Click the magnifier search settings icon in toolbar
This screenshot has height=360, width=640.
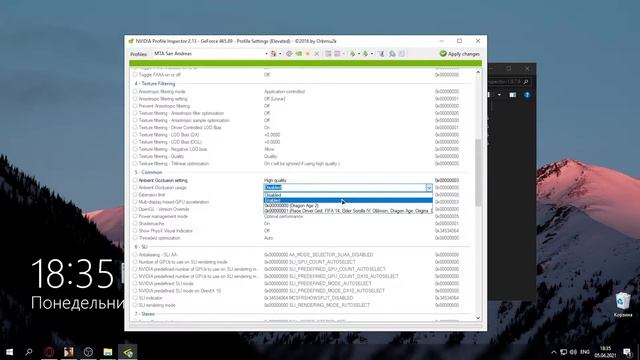point(392,53)
